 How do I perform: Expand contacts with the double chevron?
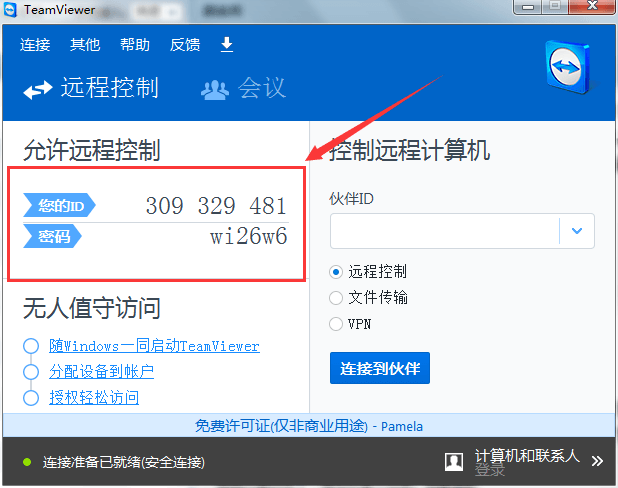click(597, 461)
